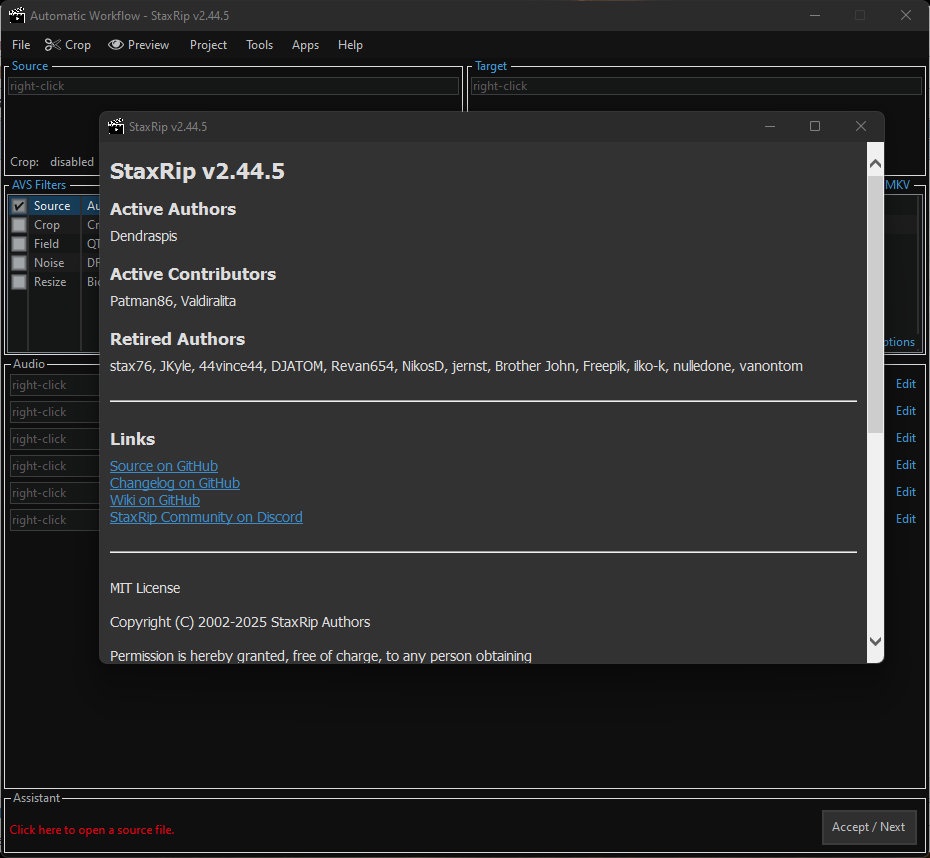Enable the Noise filter checkbox
This screenshot has width=930, height=858.
[19, 263]
